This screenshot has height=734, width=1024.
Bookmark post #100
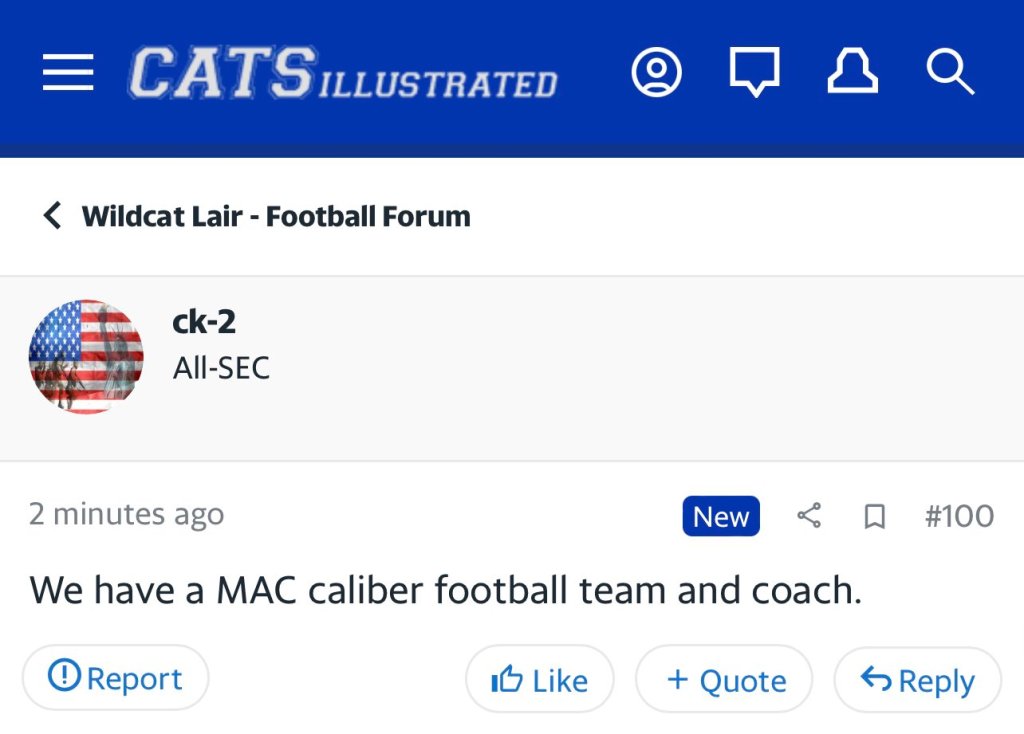(874, 516)
